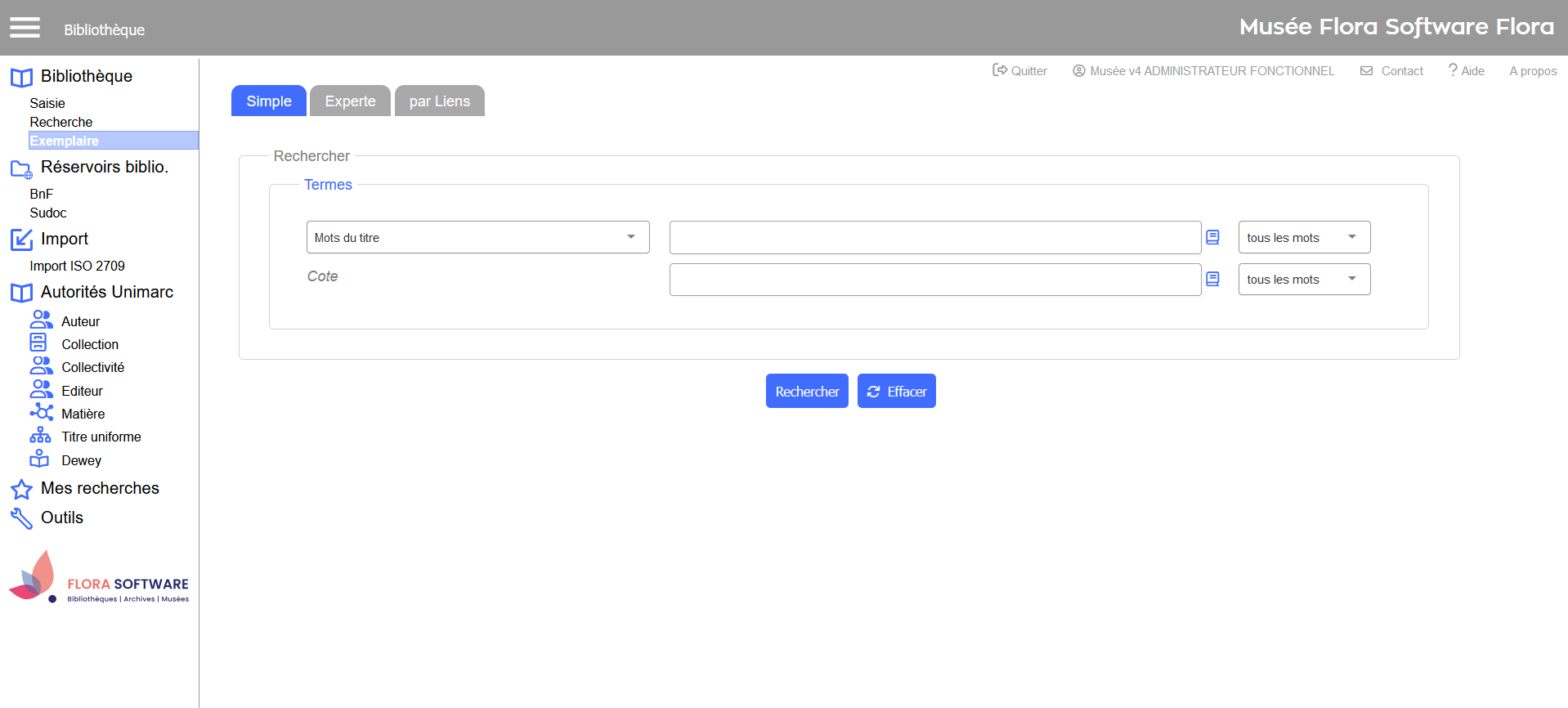Viewport: 1568px width, 708px height.
Task: Click the Bibliothèque book icon in sidebar
Action: 21,78
